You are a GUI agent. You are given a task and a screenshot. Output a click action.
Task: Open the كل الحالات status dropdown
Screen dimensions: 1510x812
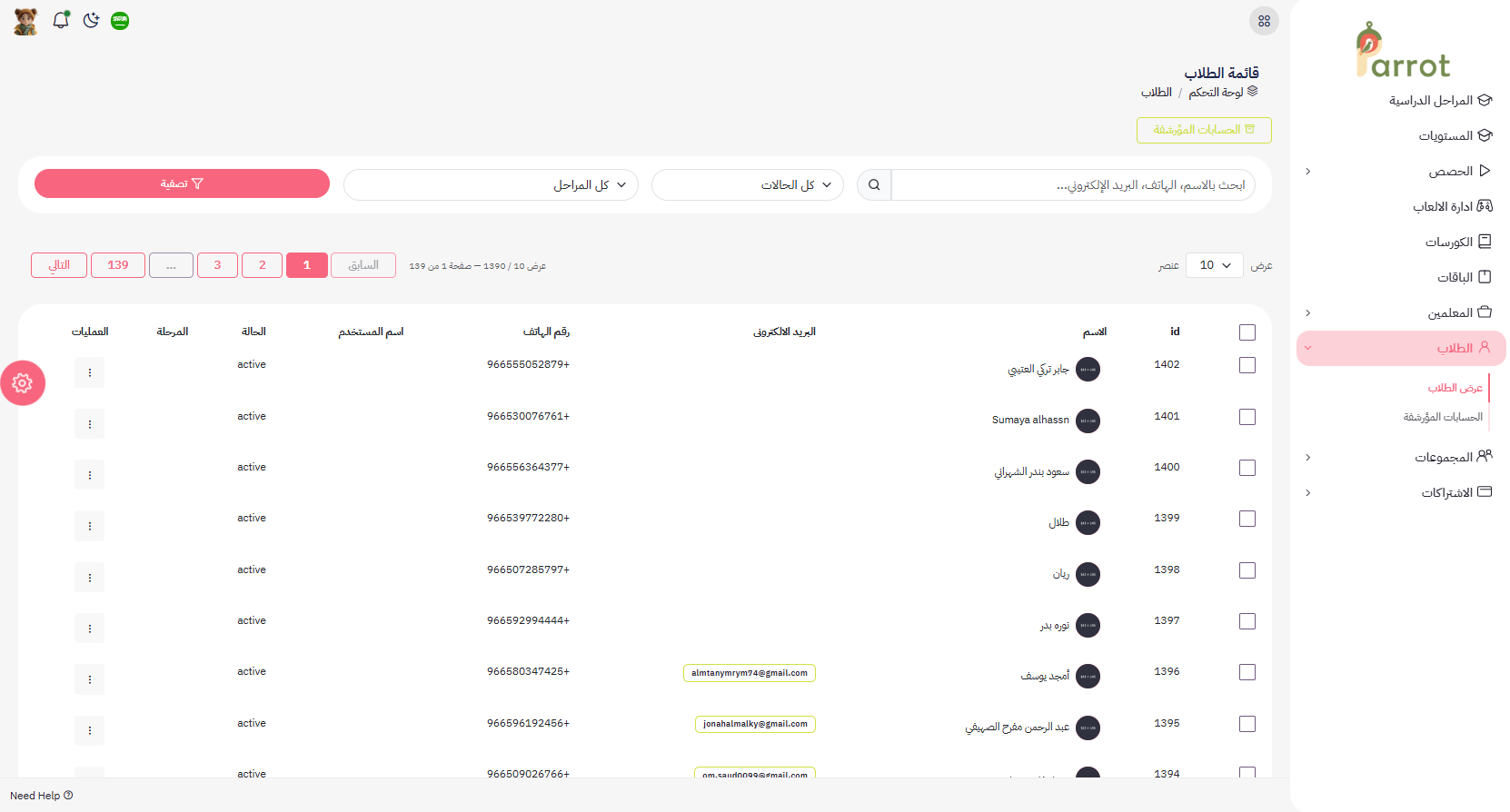[x=747, y=184]
